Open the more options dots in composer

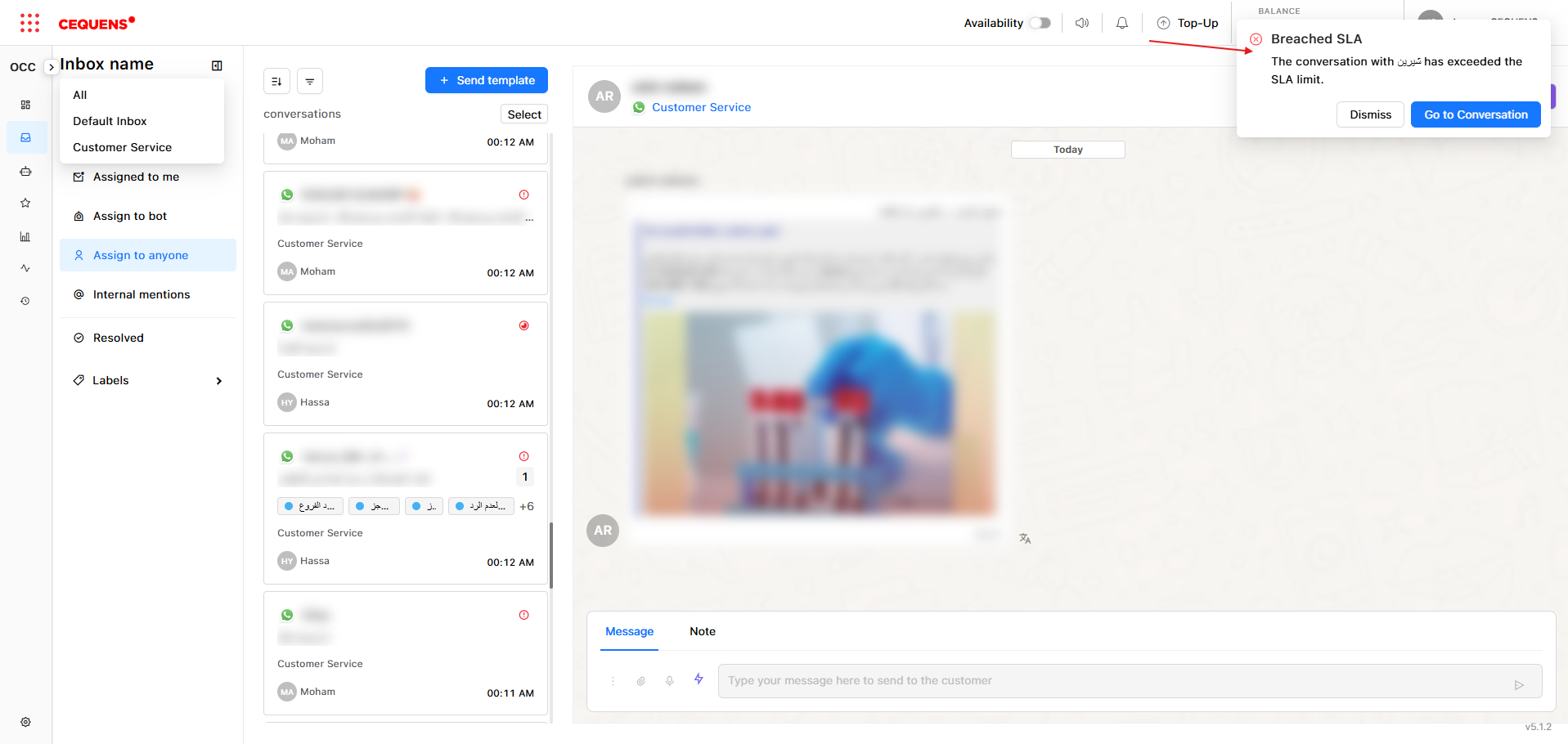[x=613, y=681]
